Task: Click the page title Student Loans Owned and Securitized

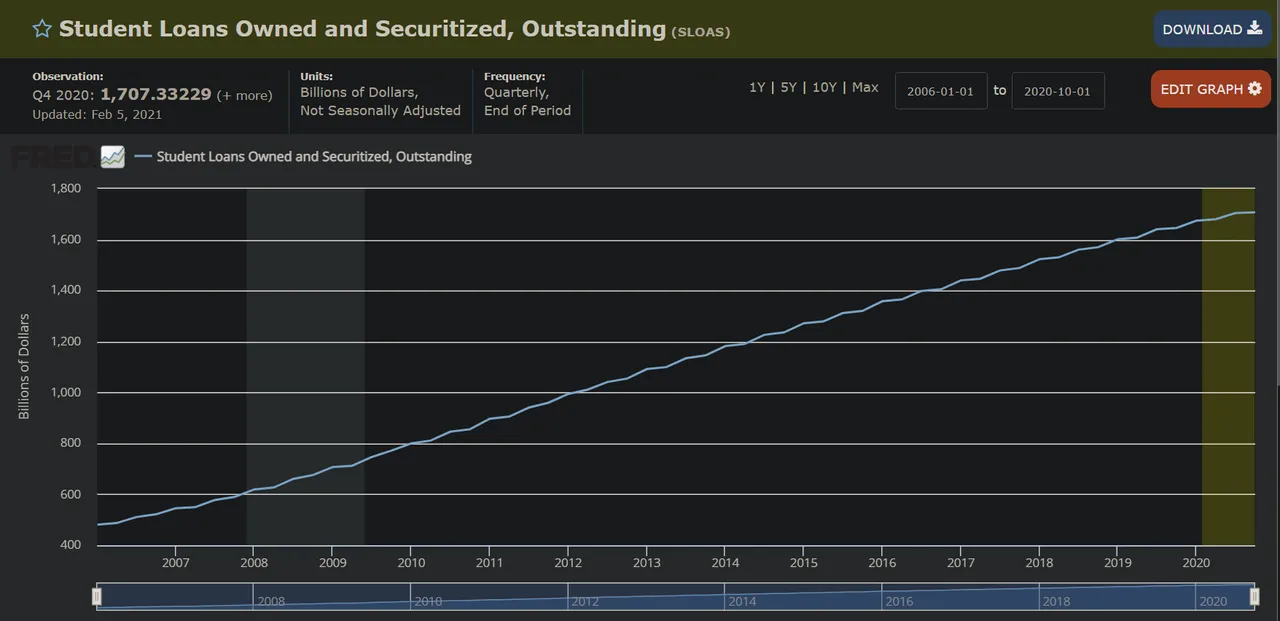Action: point(362,29)
